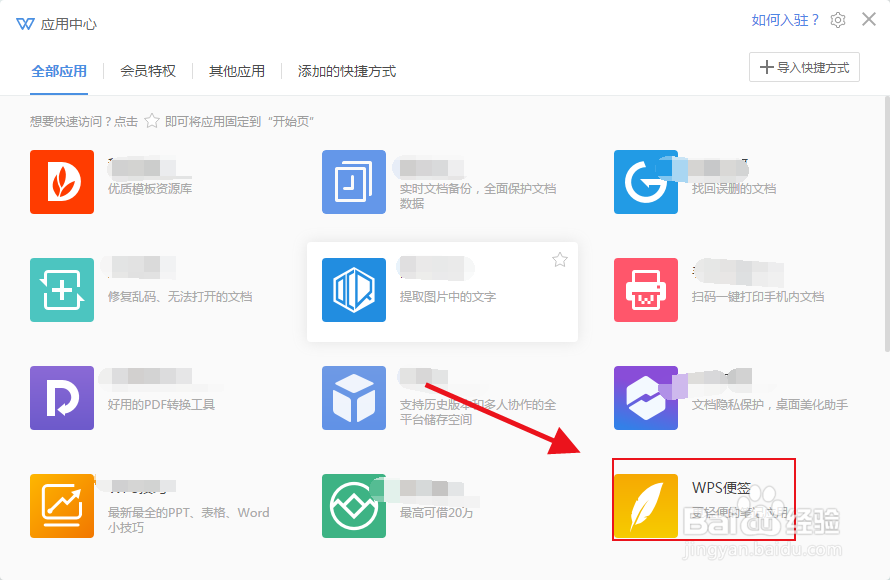Click the 文档隐私保护，桌面美化助手 description
Viewport: 890px width, 580px height.
click(770, 405)
